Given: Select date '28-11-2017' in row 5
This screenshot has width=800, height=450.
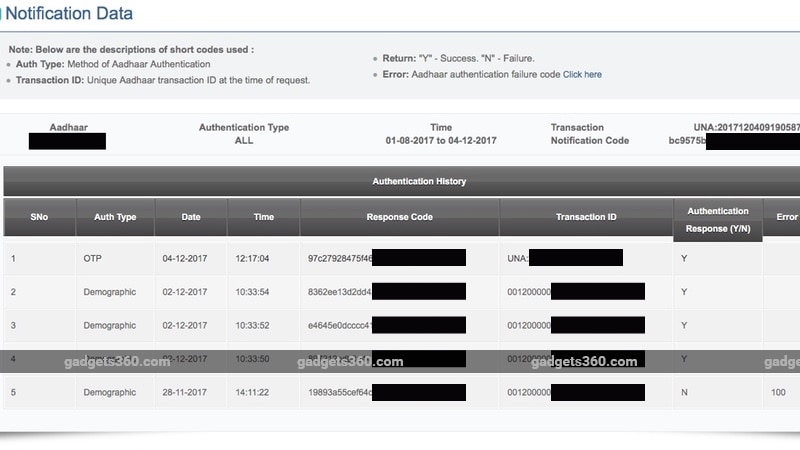Looking at the screenshot, I should pyautogui.click(x=185, y=392).
